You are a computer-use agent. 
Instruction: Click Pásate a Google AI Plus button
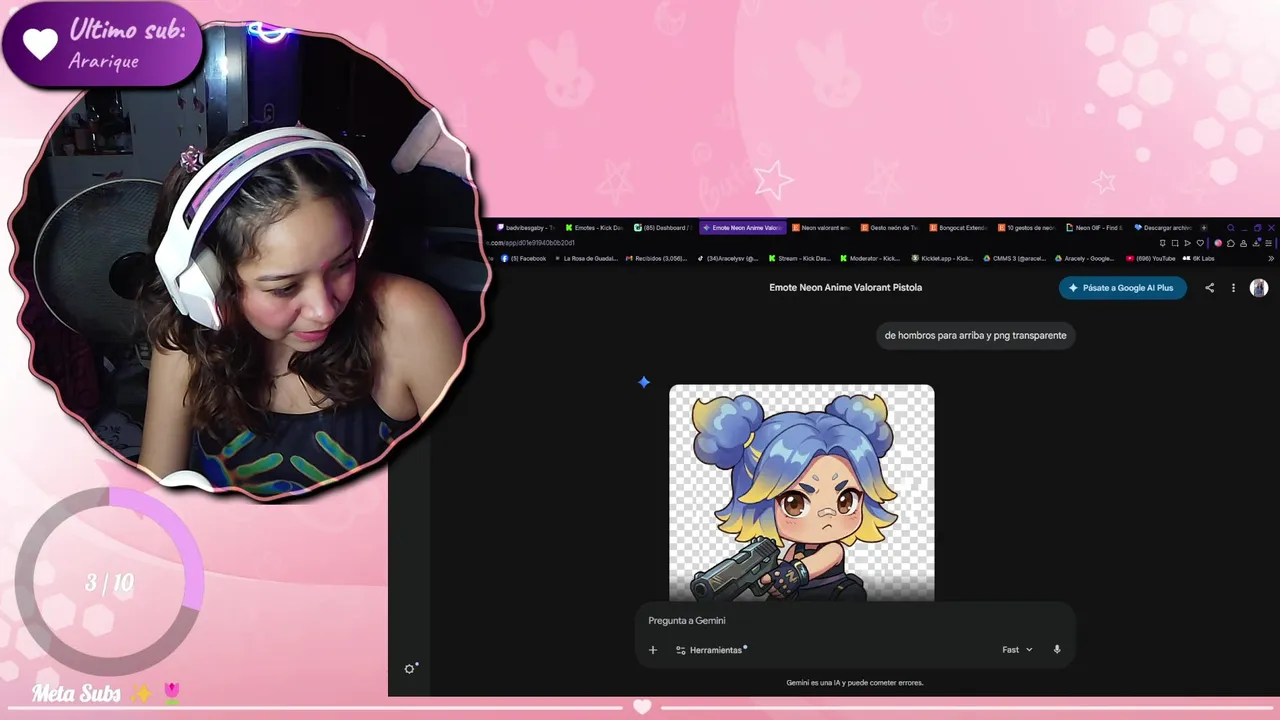click(x=1123, y=288)
